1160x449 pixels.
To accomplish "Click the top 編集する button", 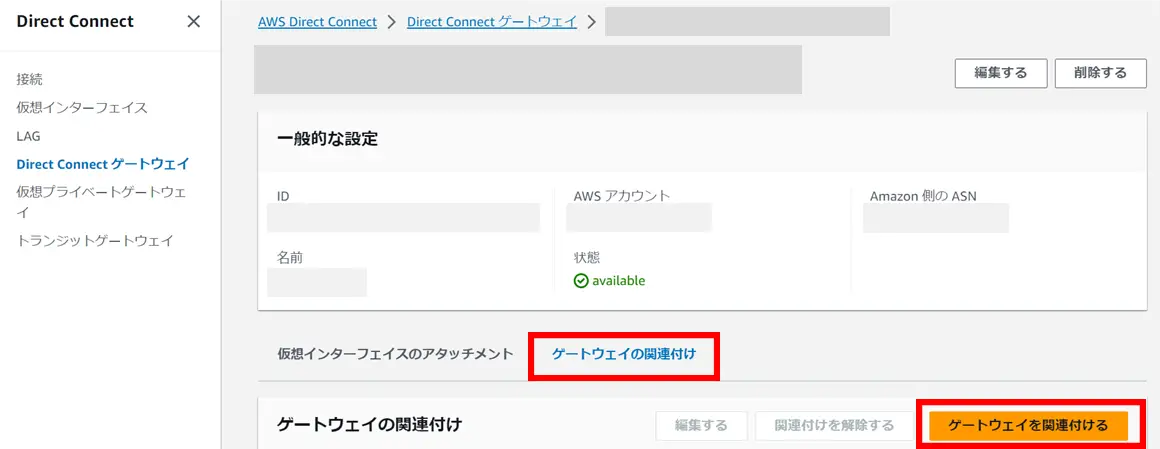I will click(1001, 73).
